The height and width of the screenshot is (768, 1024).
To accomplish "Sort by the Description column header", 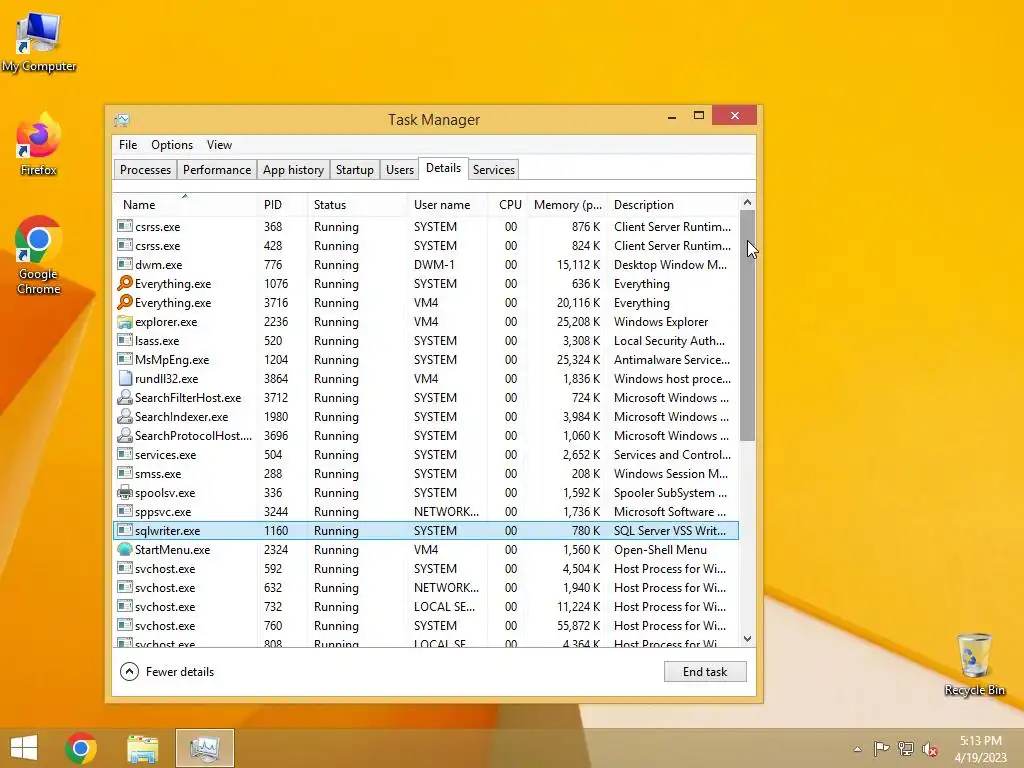I will click(x=673, y=204).
